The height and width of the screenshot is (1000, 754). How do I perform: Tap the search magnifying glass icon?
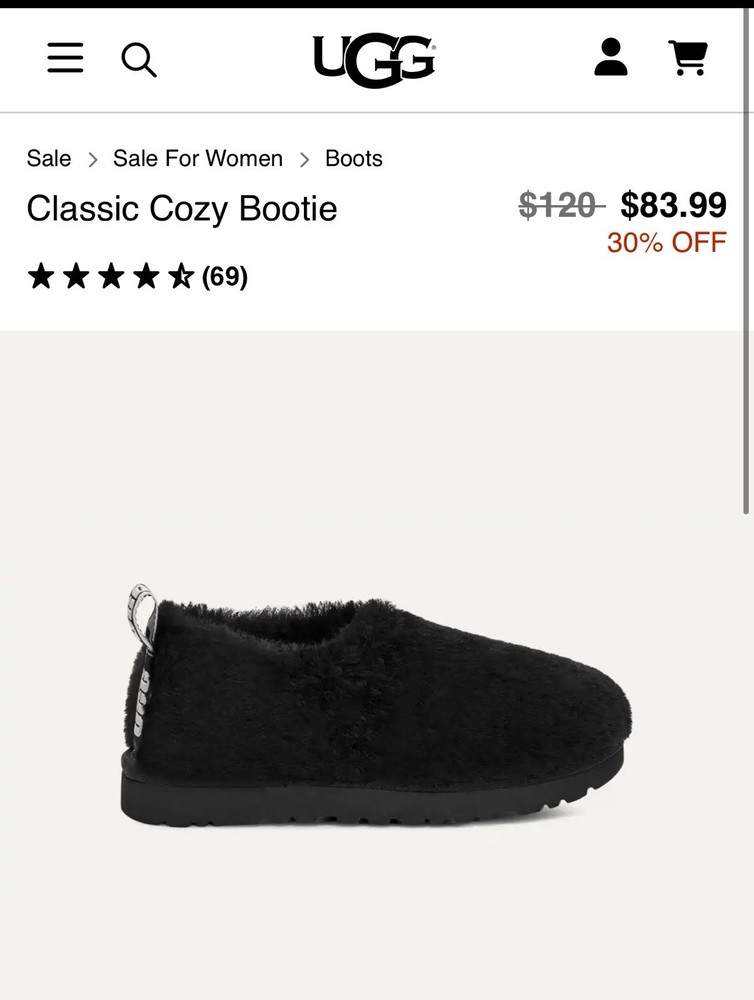pyautogui.click(x=139, y=60)
